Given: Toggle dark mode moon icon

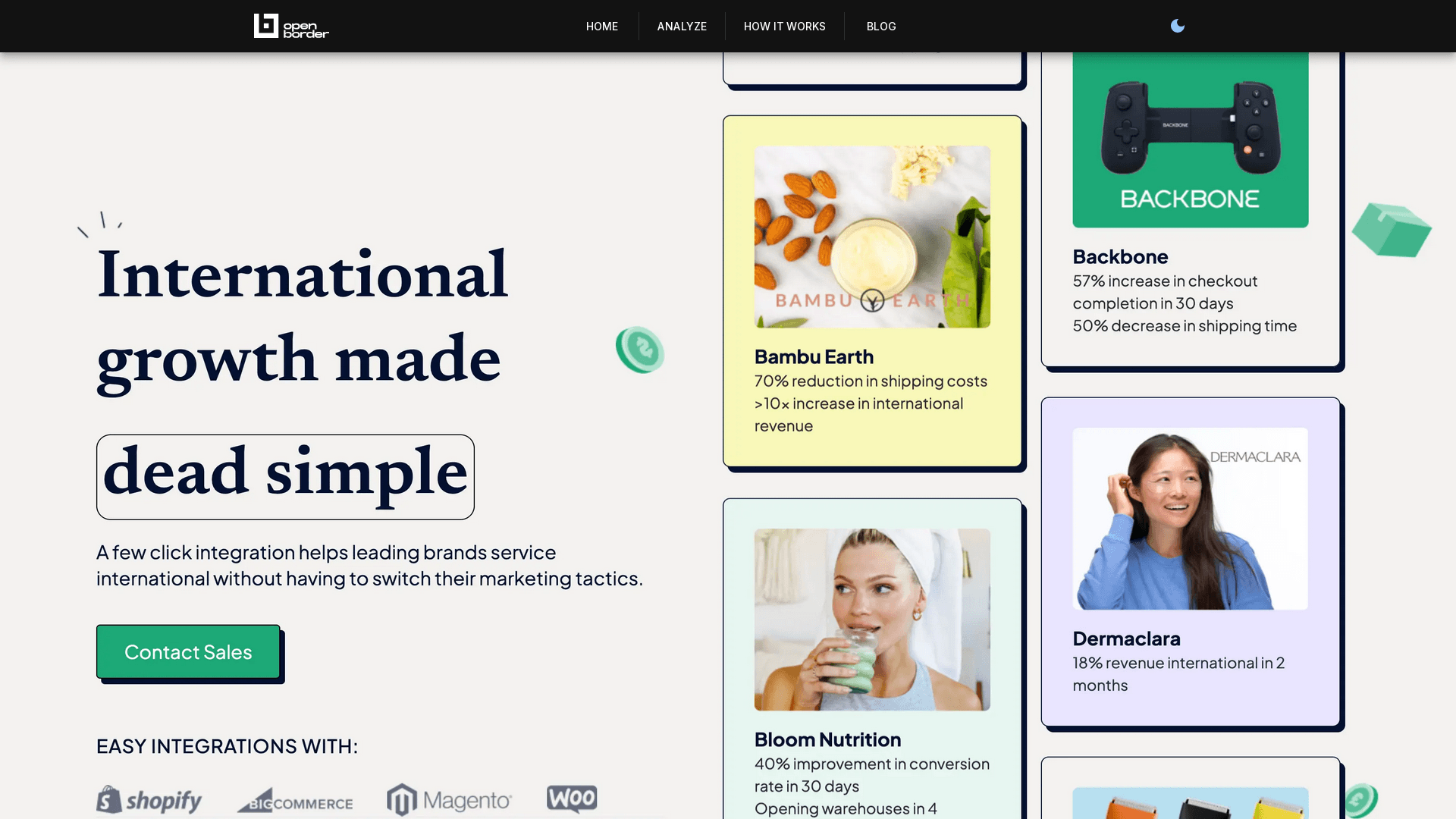Looking at the screenshot, I should [1177, 26].
